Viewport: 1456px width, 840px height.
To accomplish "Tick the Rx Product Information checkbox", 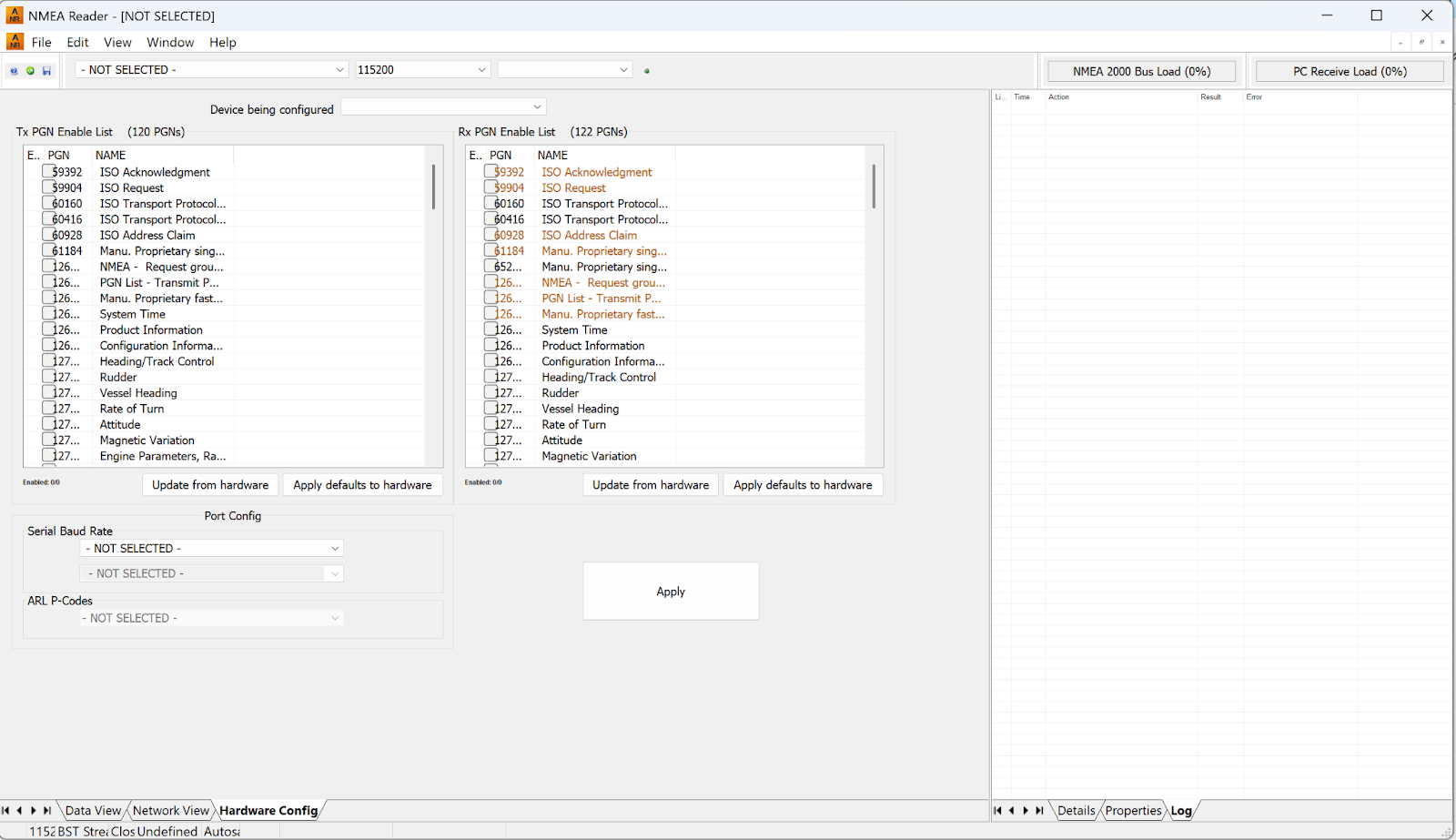I will click(490, 345).
